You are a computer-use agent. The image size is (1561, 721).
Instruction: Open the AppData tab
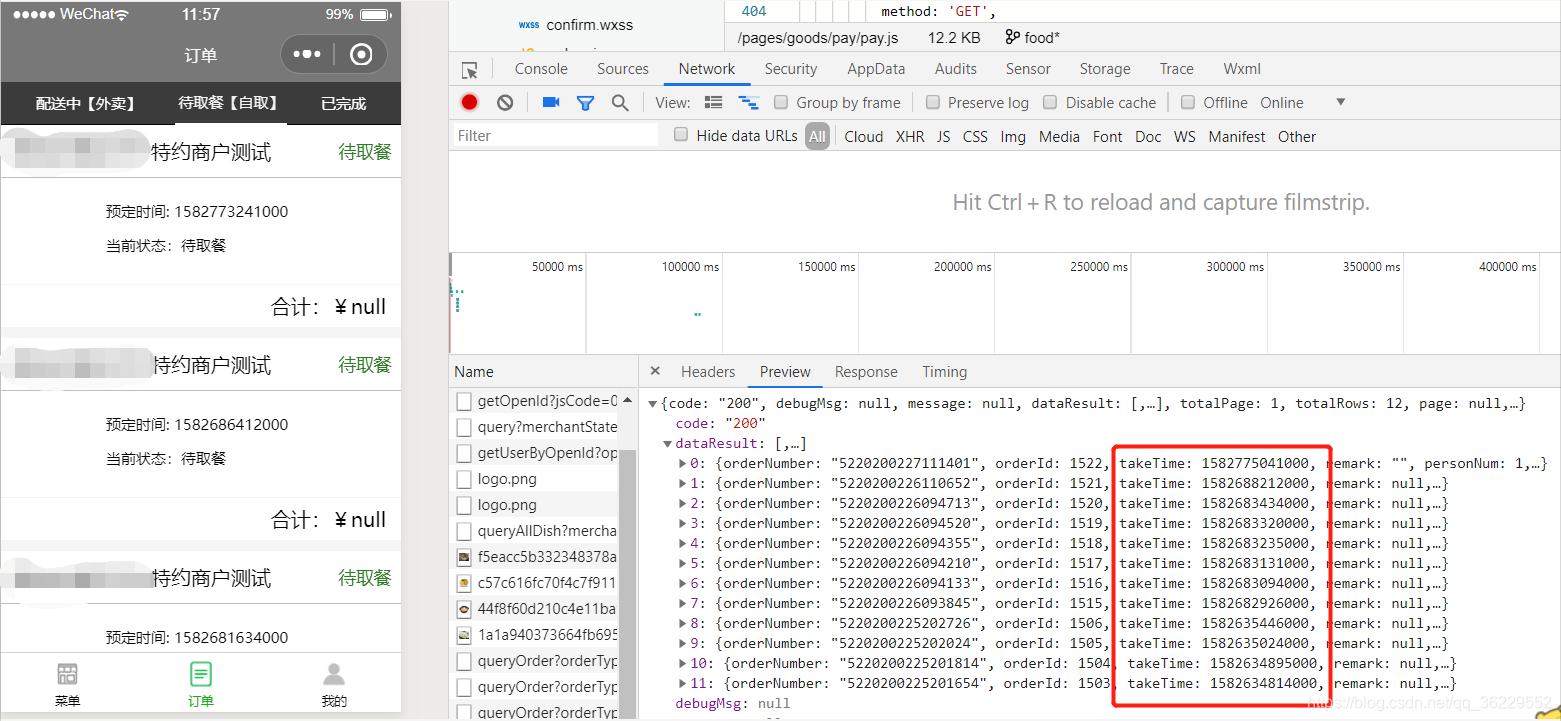[x=876, y=69]
